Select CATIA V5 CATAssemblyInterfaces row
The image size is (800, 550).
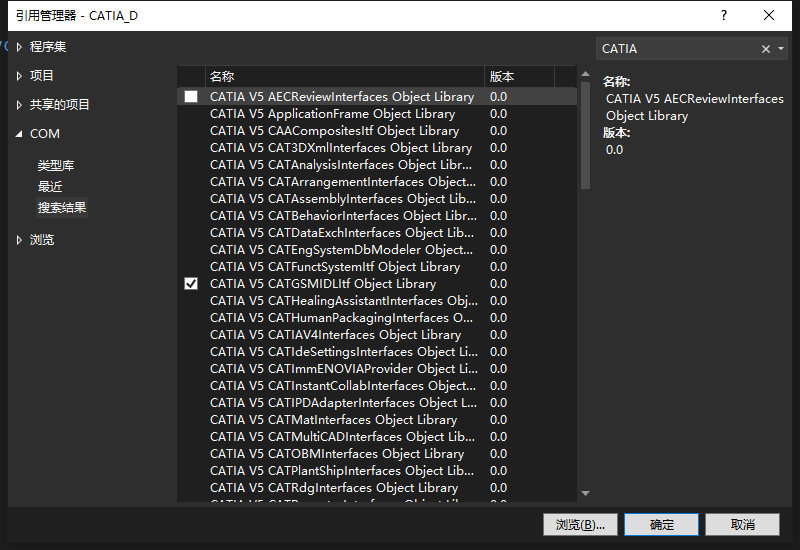(377, 199)
